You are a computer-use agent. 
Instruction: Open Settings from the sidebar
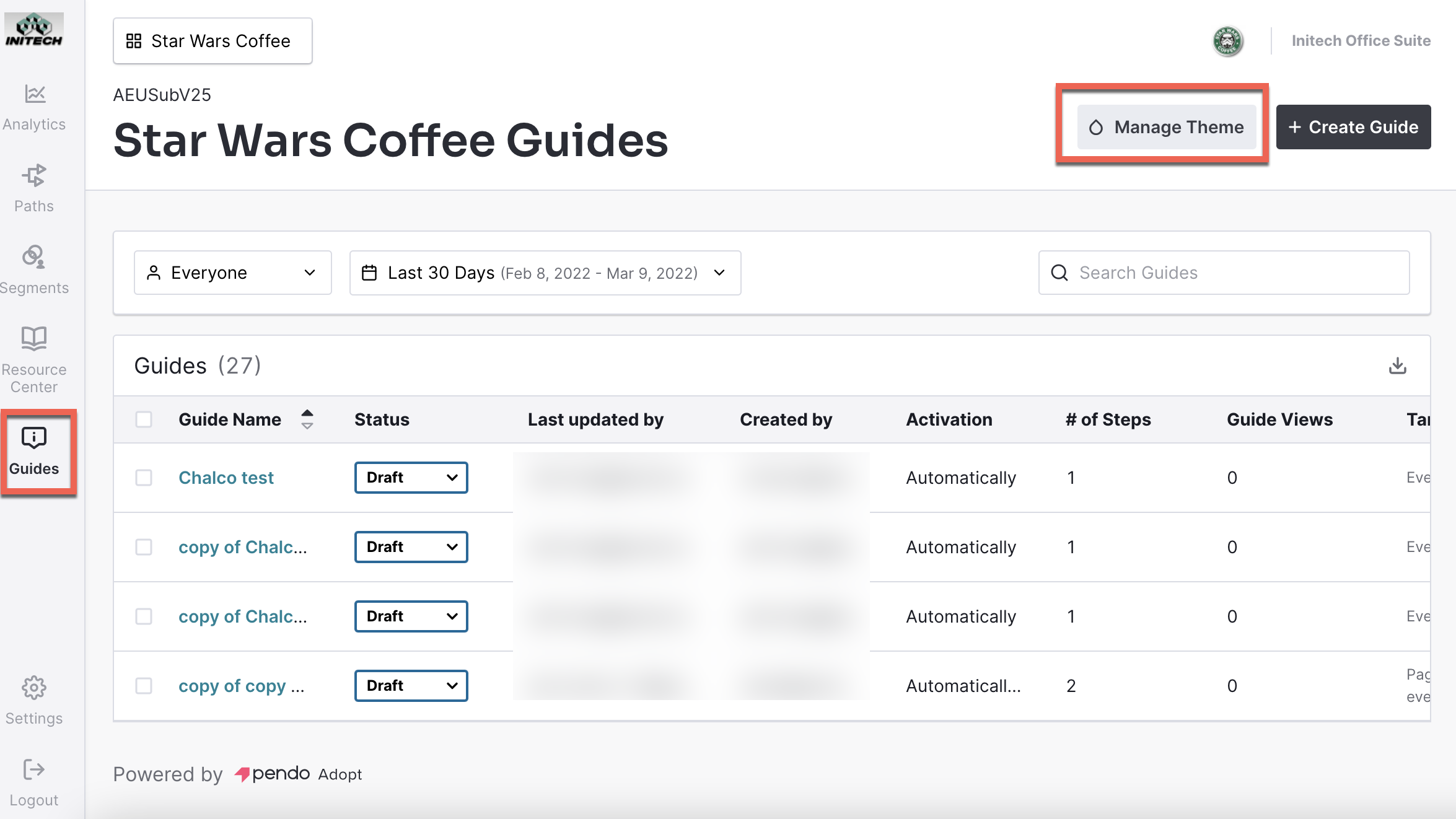pyautogui.click(x=34, y=701)
